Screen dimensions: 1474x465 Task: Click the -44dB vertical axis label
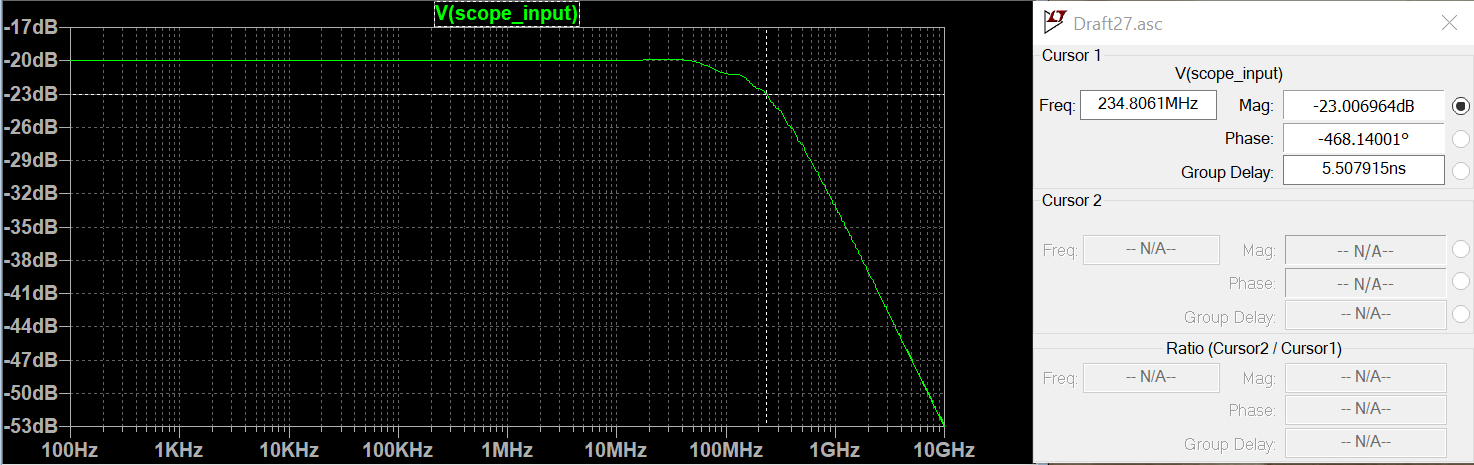tap(30, 326)
